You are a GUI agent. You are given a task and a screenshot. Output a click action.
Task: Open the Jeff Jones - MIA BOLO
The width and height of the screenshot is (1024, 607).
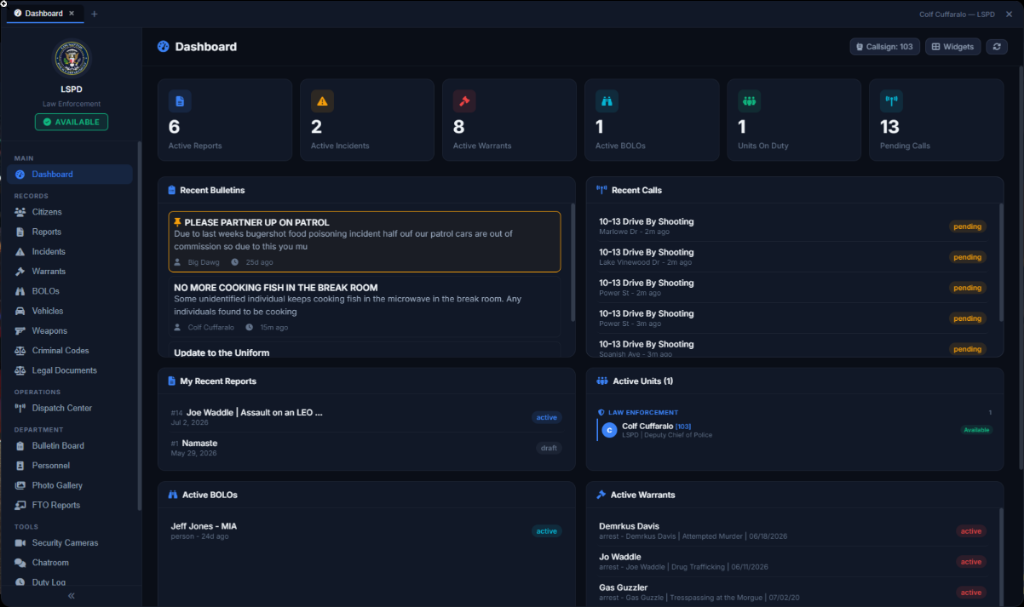coord(366,531)
